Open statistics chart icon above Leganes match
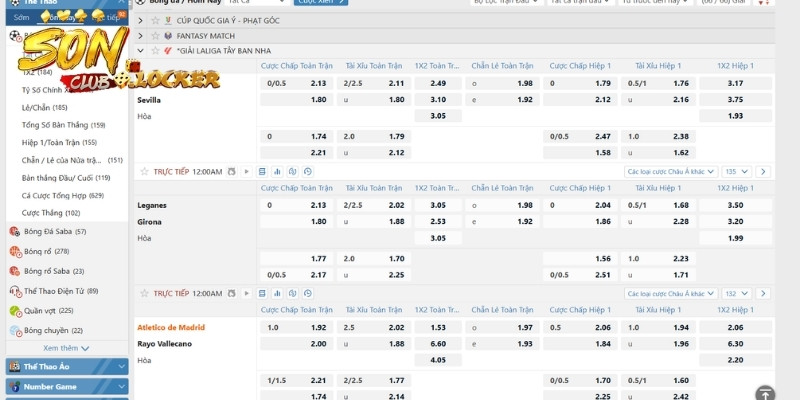The image size is (800, 400). (x=277, y=172)
